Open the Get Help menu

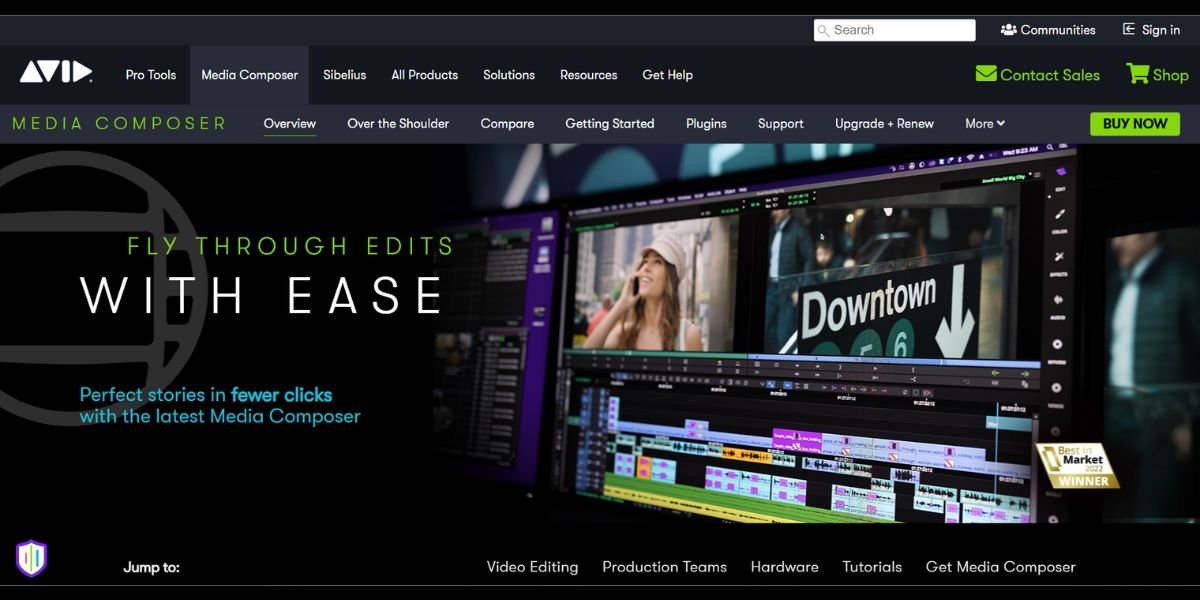coord(668,75)
